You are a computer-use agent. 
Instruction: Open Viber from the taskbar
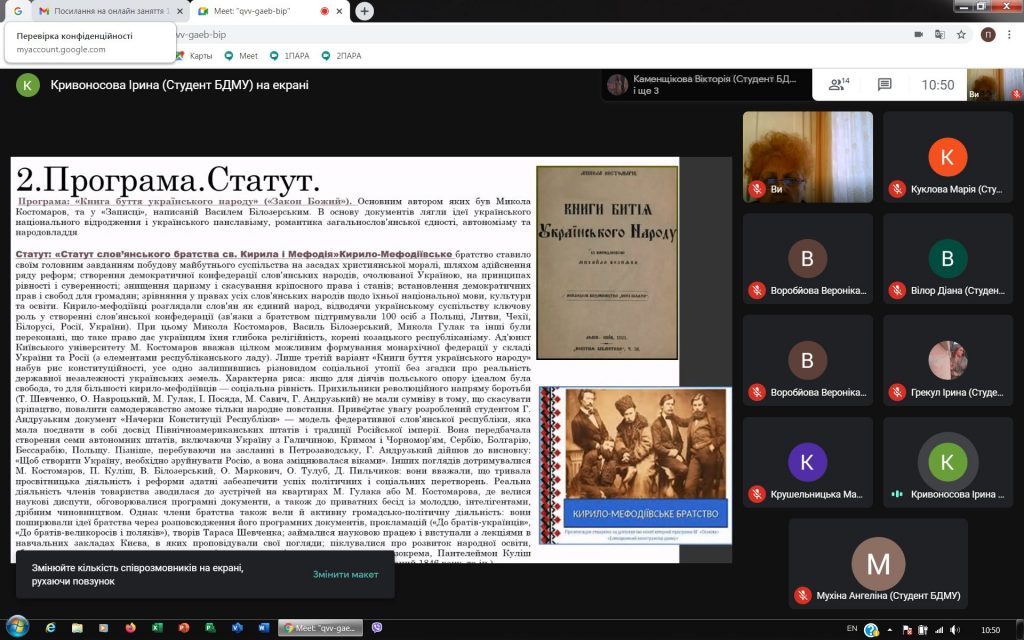377,628
